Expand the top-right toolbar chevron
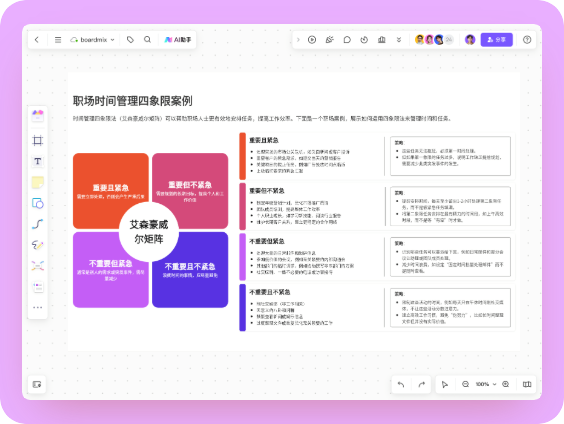This screenshot has height=424, width=564. 298,40
